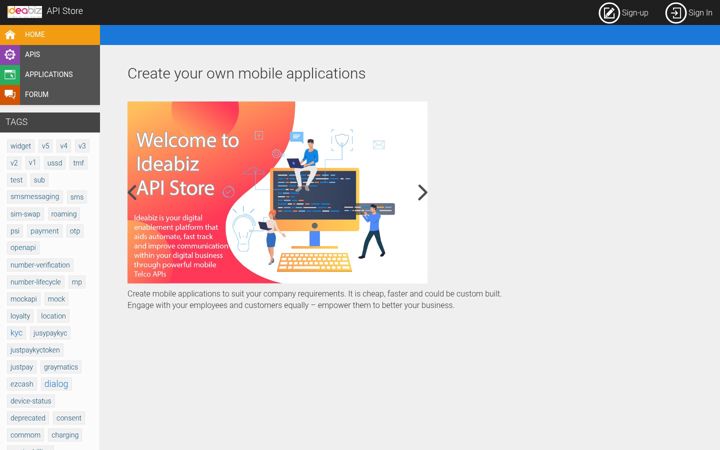
Task: Pick the otp tag
Action: click(x=75, y=231)
